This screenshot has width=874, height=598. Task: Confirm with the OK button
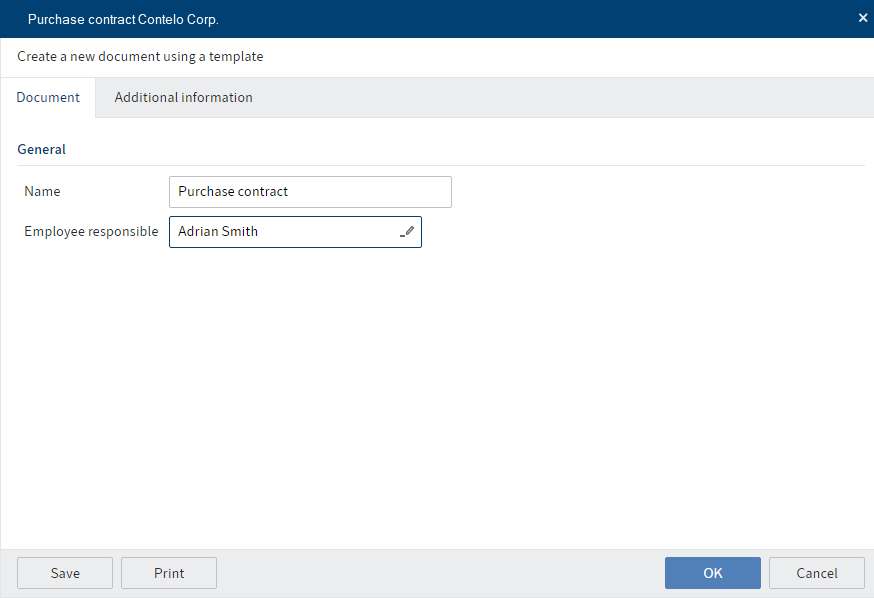pyautogui.click(x=712, y=573)
